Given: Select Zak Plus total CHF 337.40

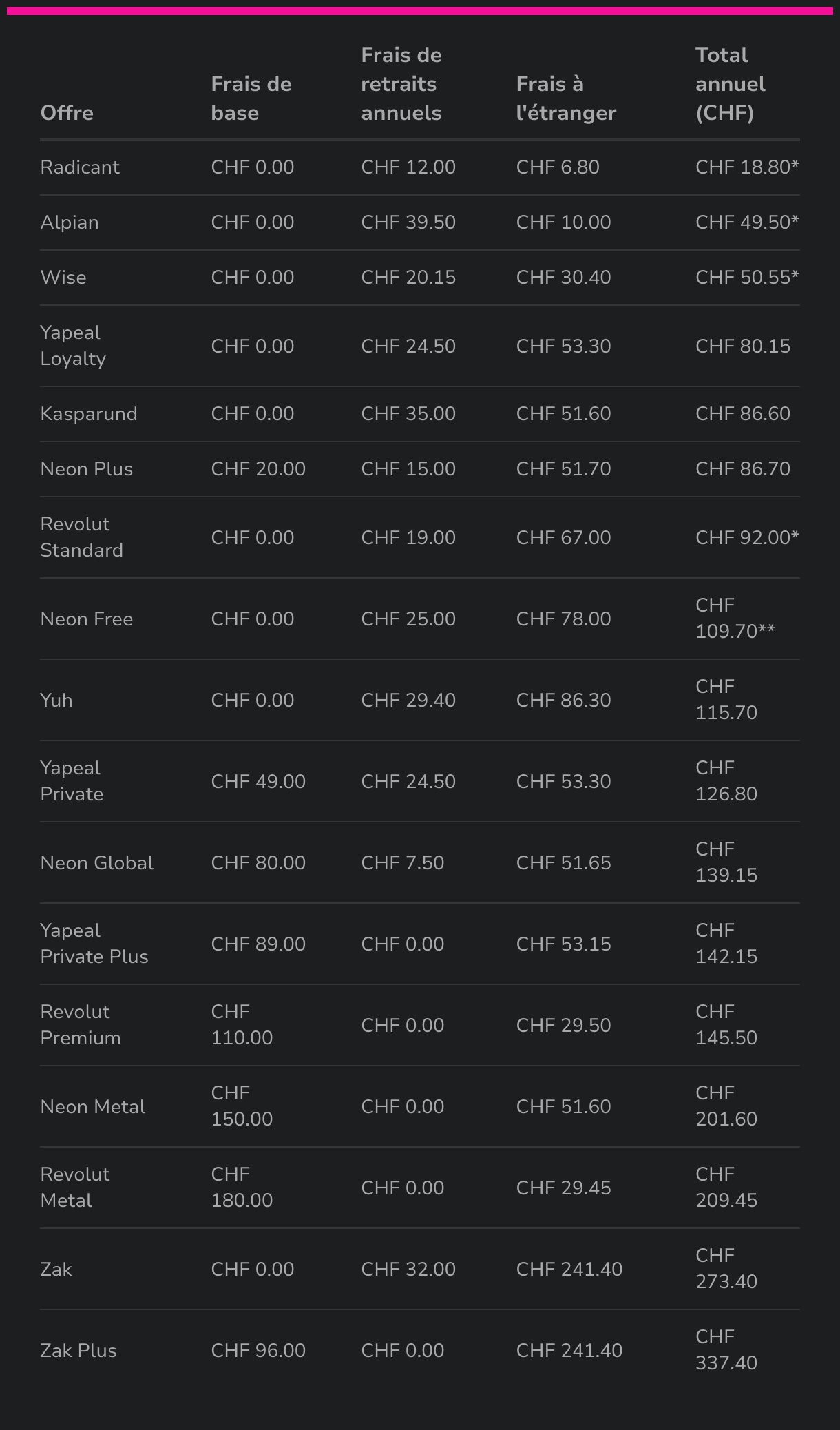Looking at the screenshot, I should pos(726,1350).
